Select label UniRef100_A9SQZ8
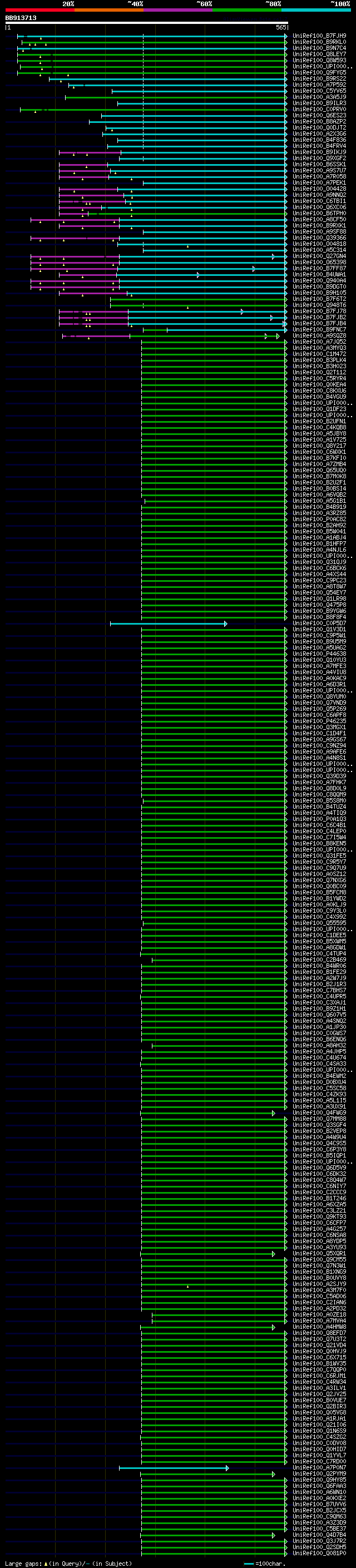Screen dimensions: 356x1568 319,335
